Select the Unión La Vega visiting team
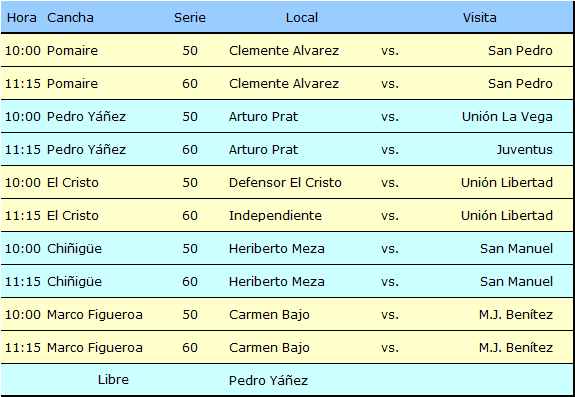 tap(507, 117)
